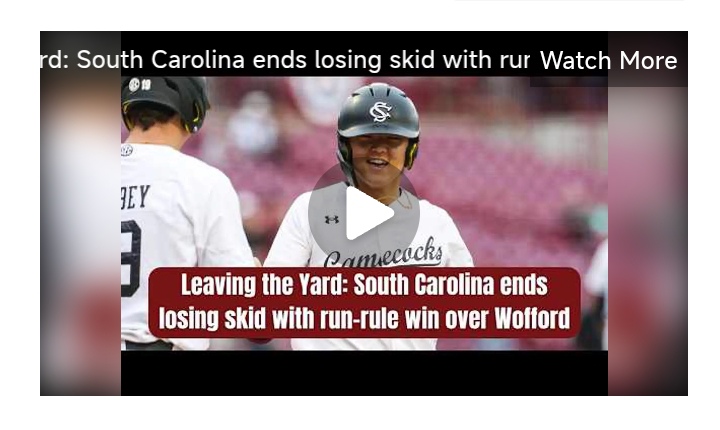Select the red Leaving the Yard caption banner
Screen dimensions: 720x430
click(365, 302)
